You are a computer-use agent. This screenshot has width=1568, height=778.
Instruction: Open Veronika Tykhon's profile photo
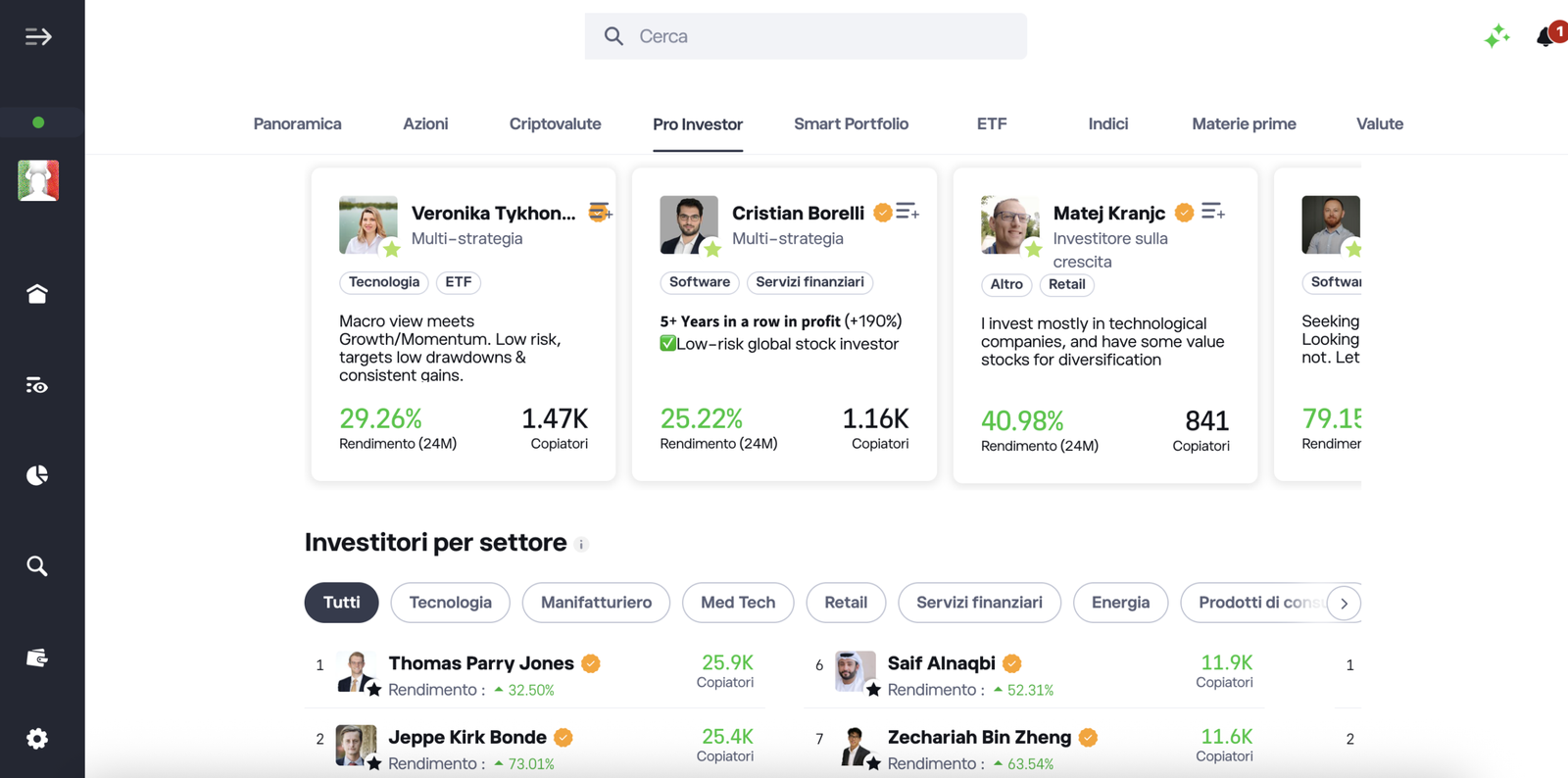click(368, 224)
